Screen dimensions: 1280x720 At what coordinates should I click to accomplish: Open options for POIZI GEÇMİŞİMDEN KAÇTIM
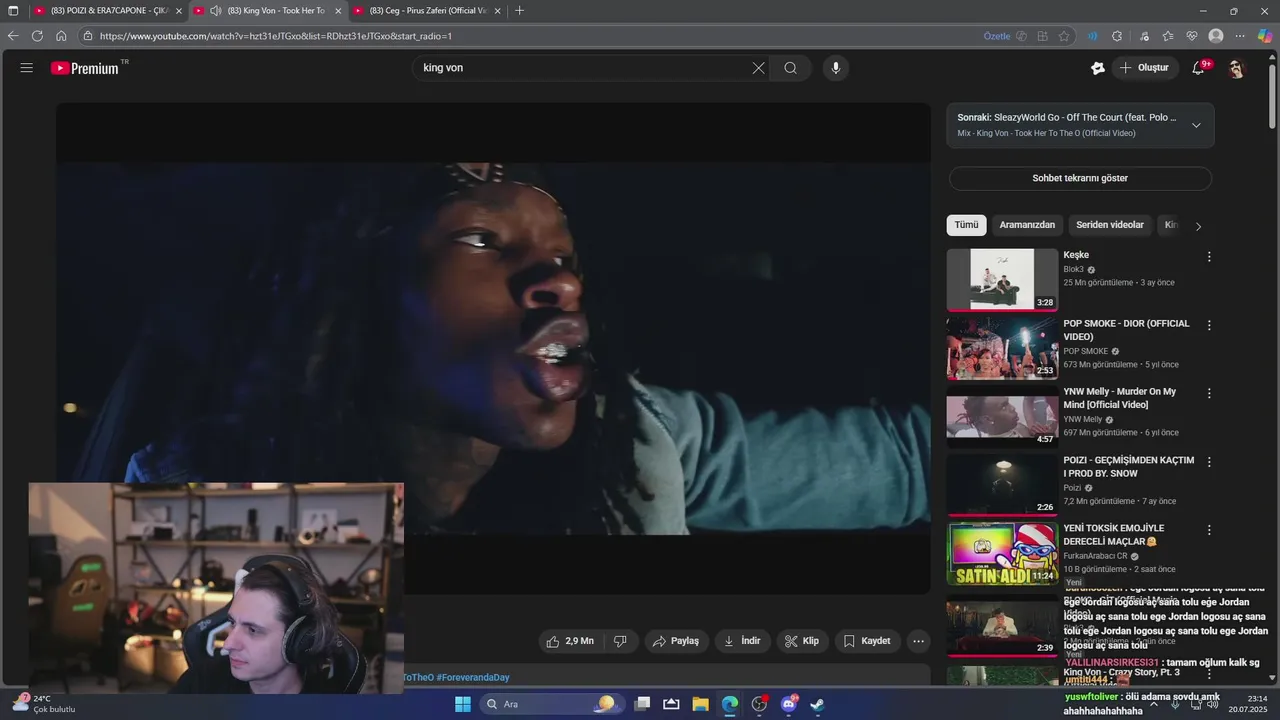(x=1209, y=462)
